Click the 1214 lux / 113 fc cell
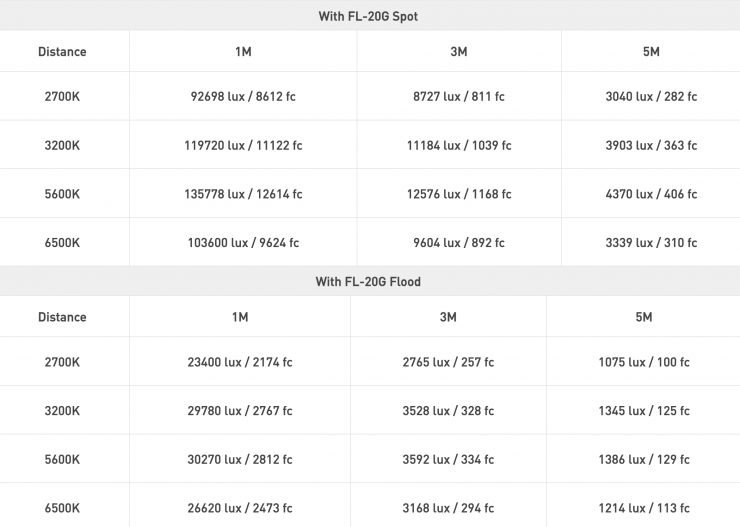Viewport: 740px width, 527px height. [643, 508]
